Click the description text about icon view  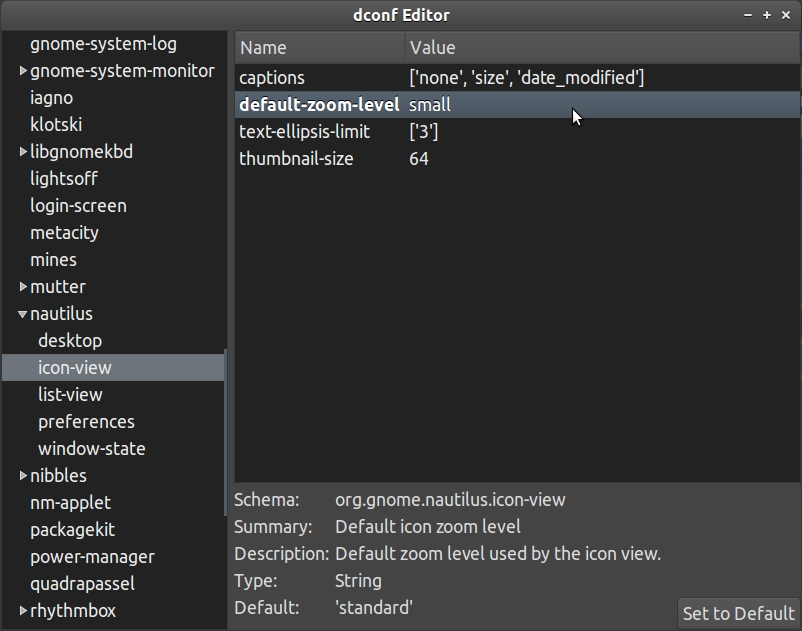498,554
